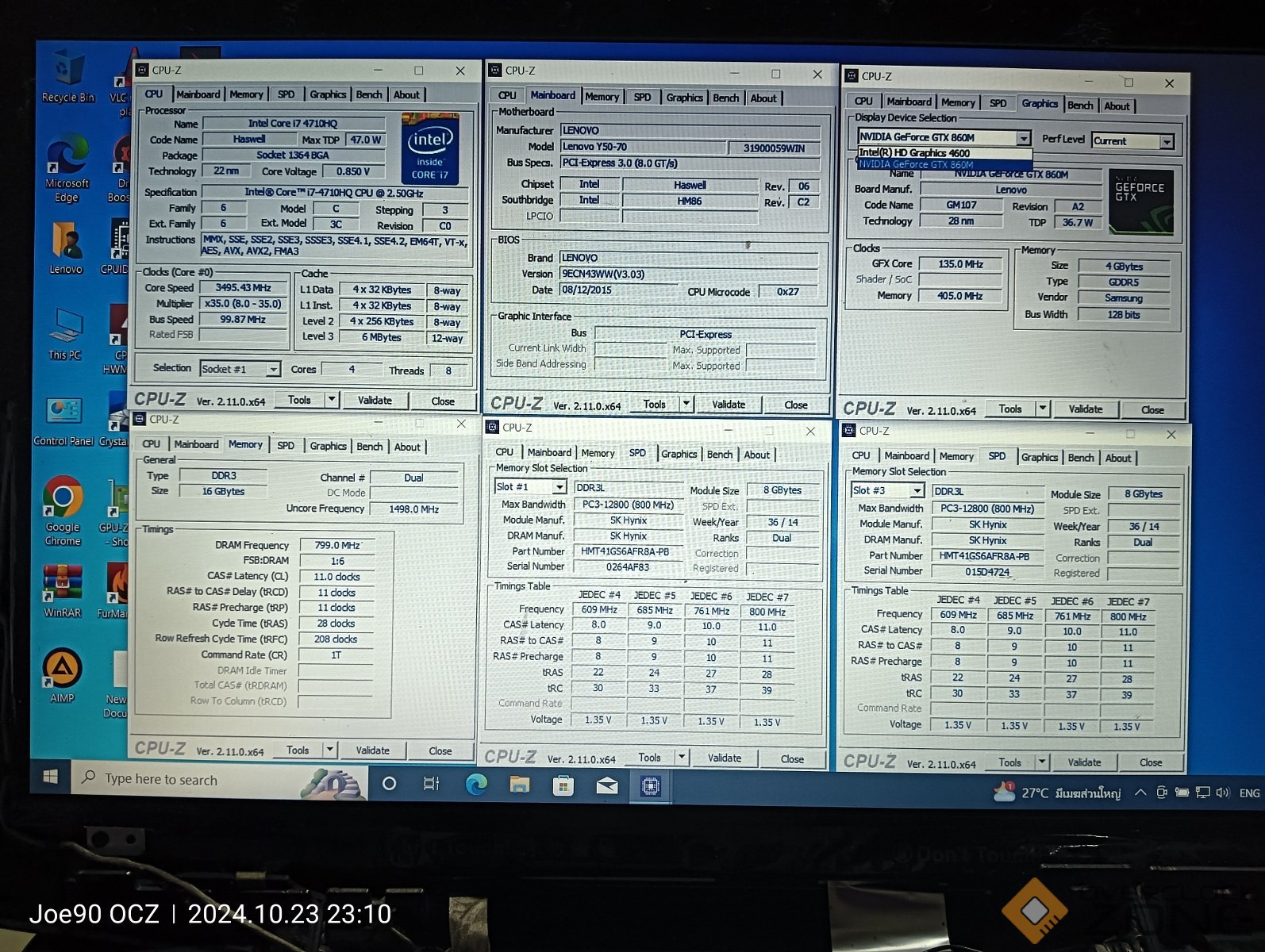The height and width of the screenshot is (952, 1265).
Task: Open Slot #3 memory slot dropdown
Action: pos(887,490)
